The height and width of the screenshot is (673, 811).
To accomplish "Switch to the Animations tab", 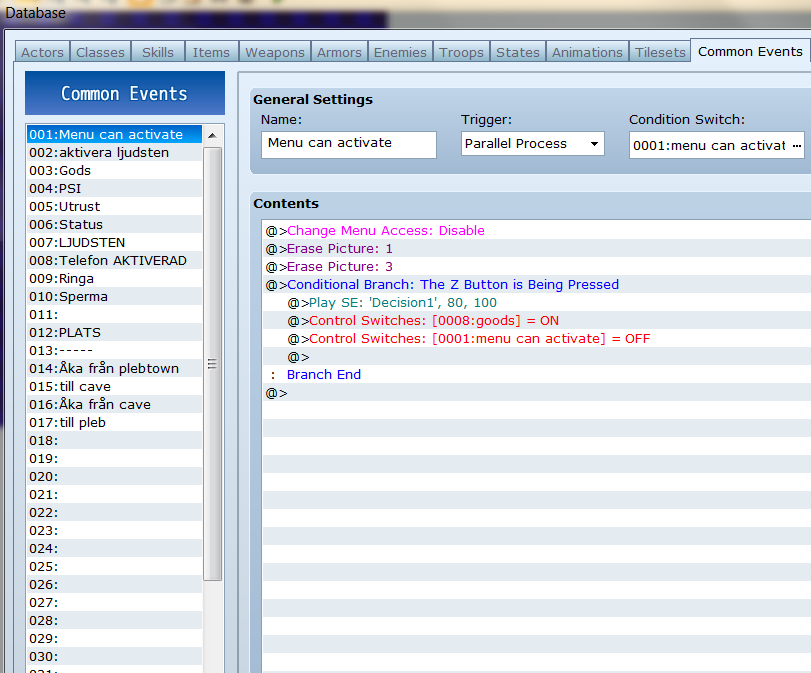I will click(587, 52).
